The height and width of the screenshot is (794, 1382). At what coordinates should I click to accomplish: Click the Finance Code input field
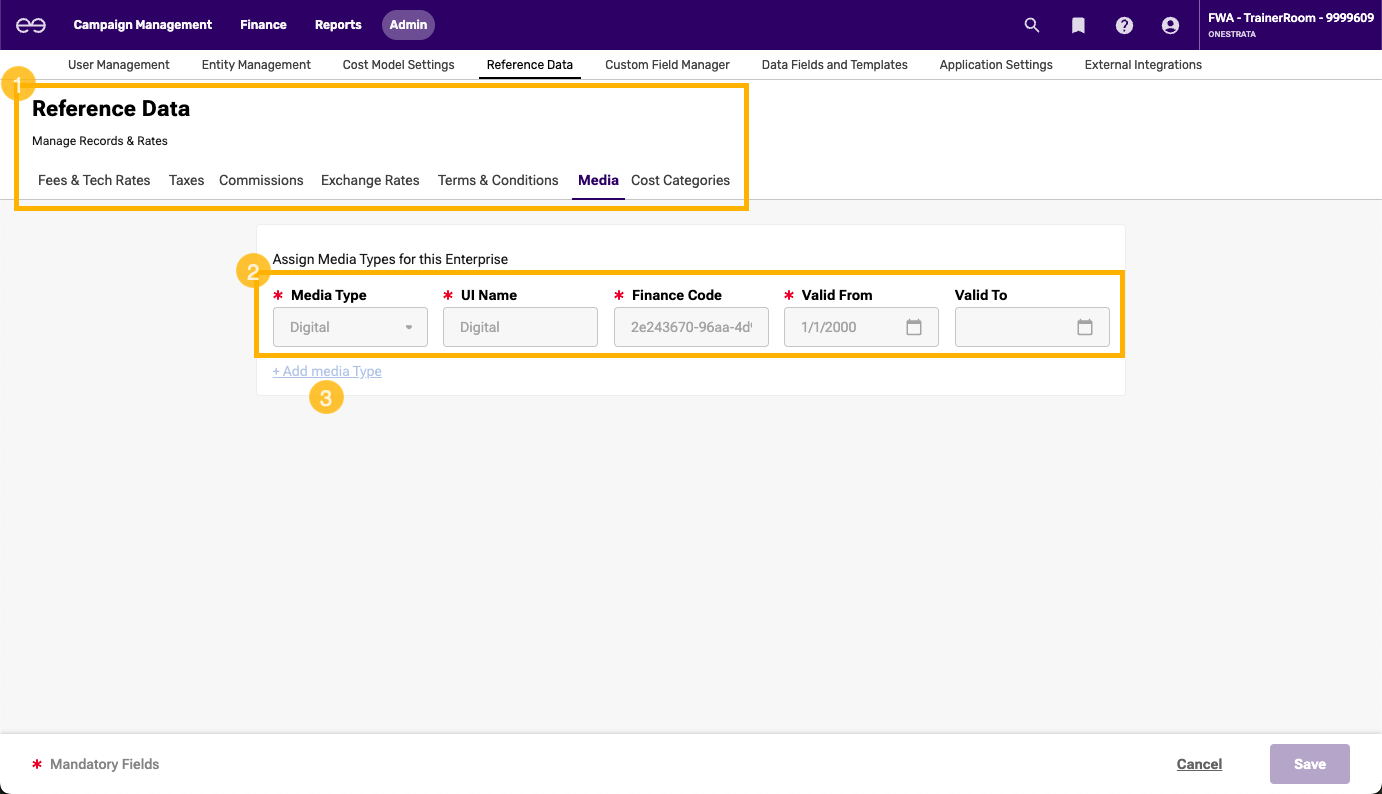691,327
